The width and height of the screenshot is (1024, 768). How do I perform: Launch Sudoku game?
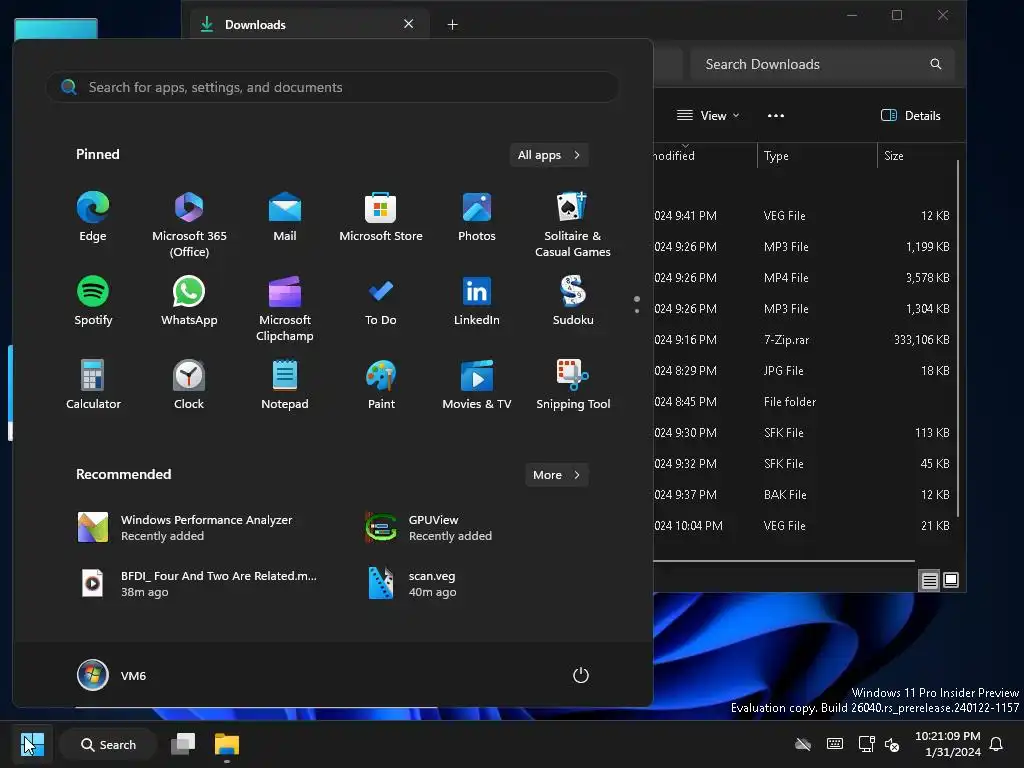[x=573, y=301]
